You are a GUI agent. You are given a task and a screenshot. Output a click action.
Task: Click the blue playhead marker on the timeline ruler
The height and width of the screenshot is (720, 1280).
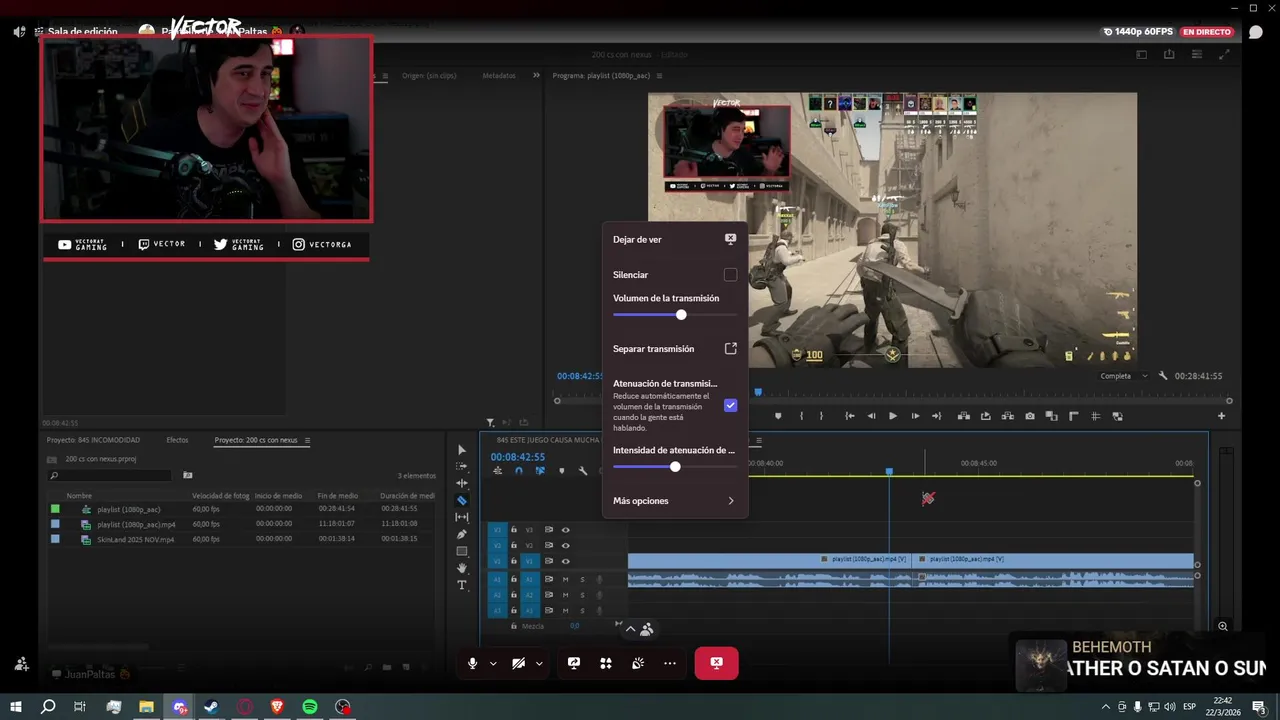tap(889, 471)
